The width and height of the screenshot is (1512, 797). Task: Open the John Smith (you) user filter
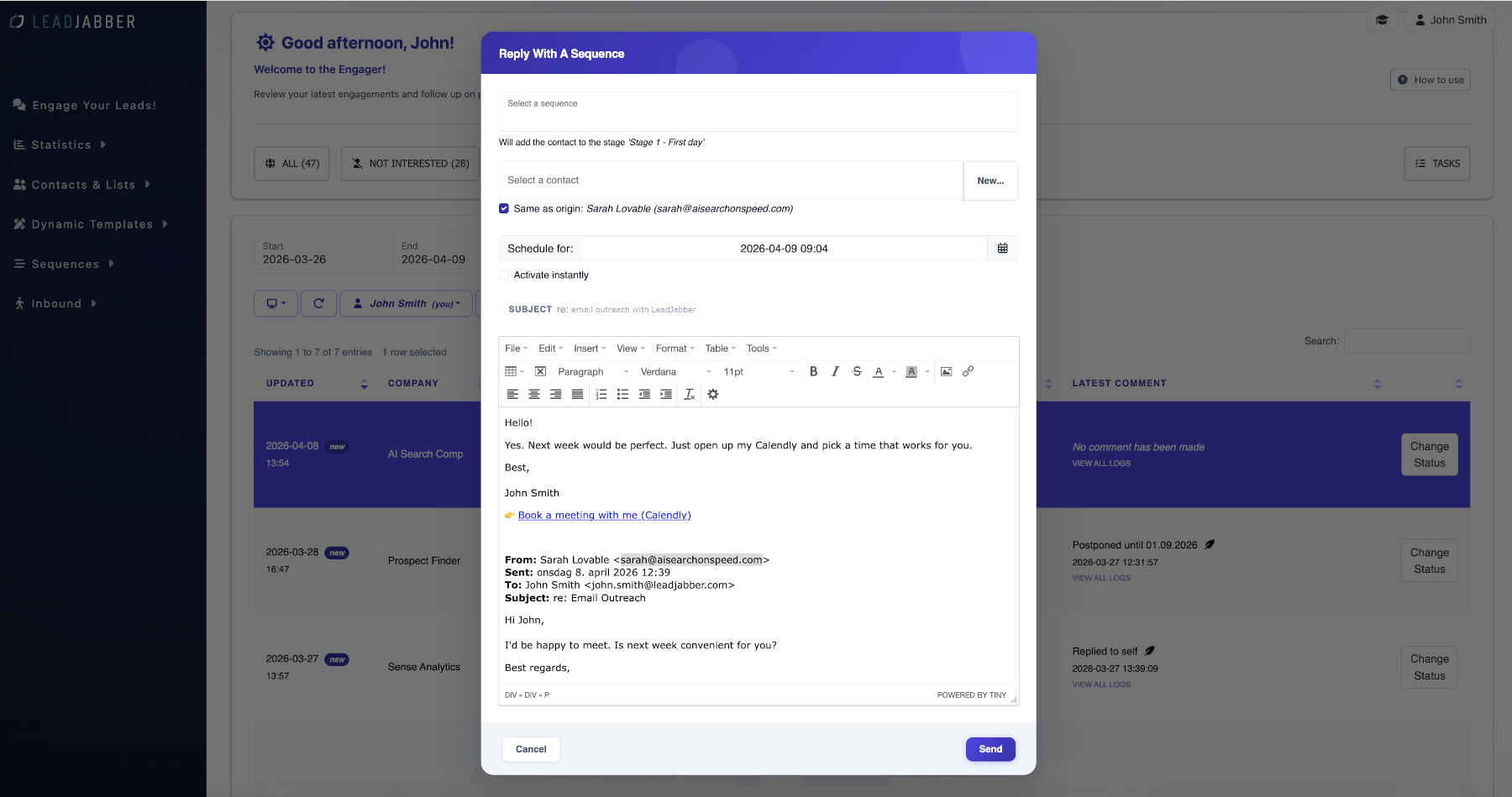(406, 303)
